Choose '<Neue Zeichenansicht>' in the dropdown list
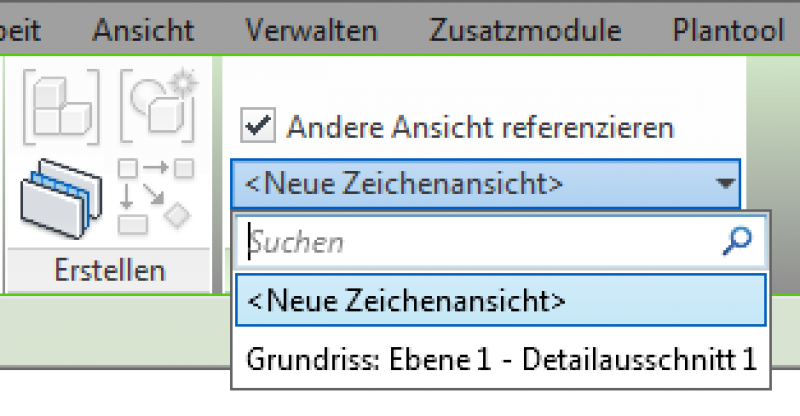The height and width of the screenshot is (416, 800). tap(500, 300)
